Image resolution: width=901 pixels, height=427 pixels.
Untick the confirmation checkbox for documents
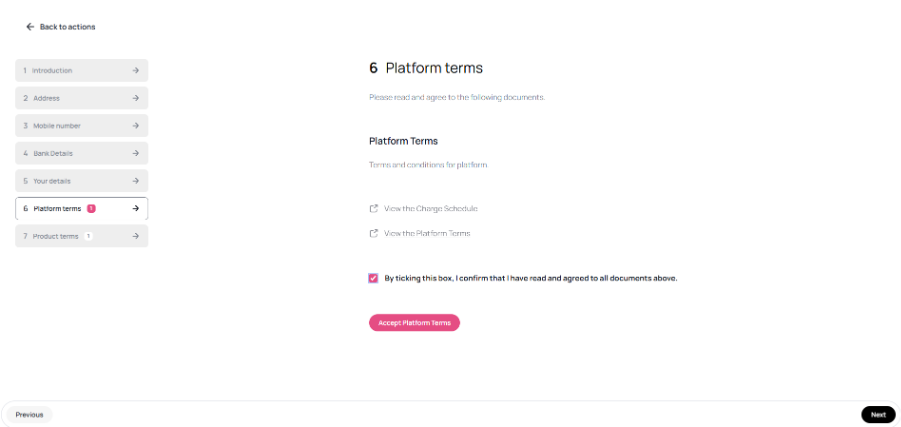point(374,278)
